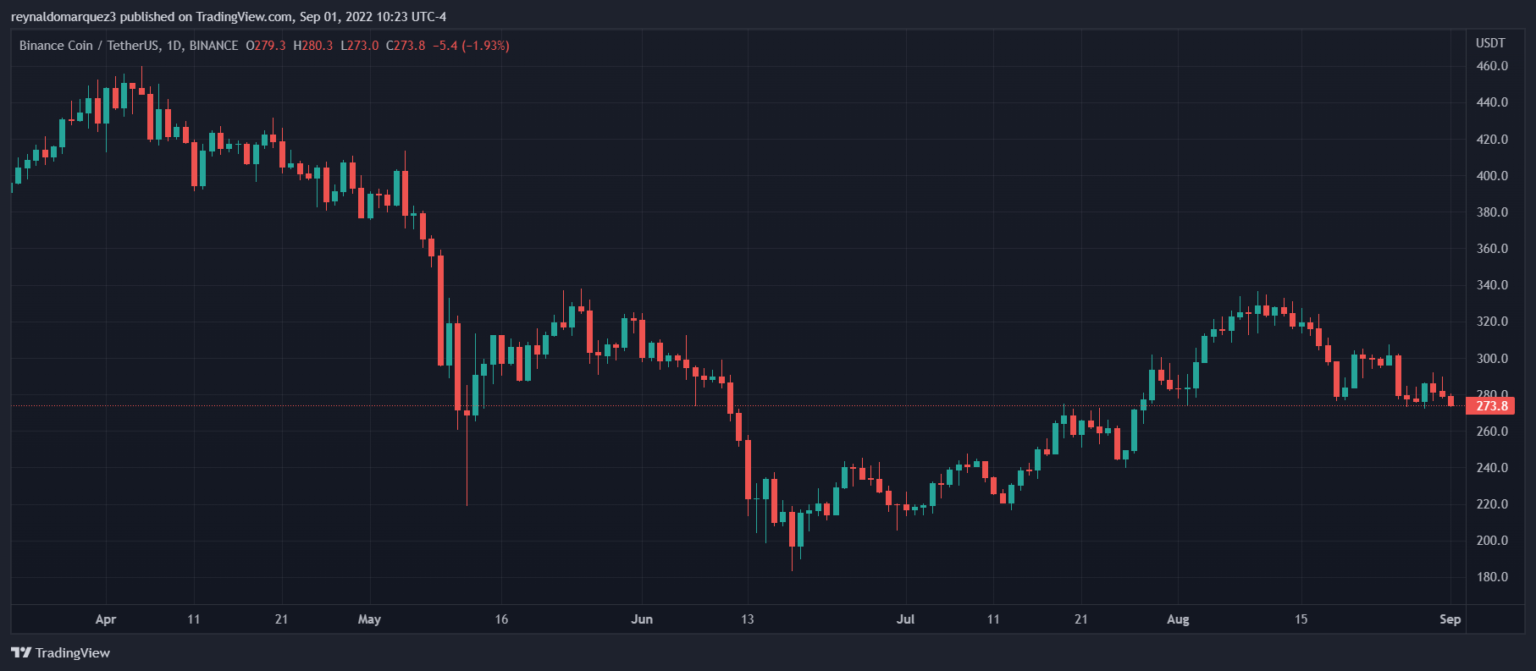Click the publisher name reynaldomarquez3

click(62, 15)
